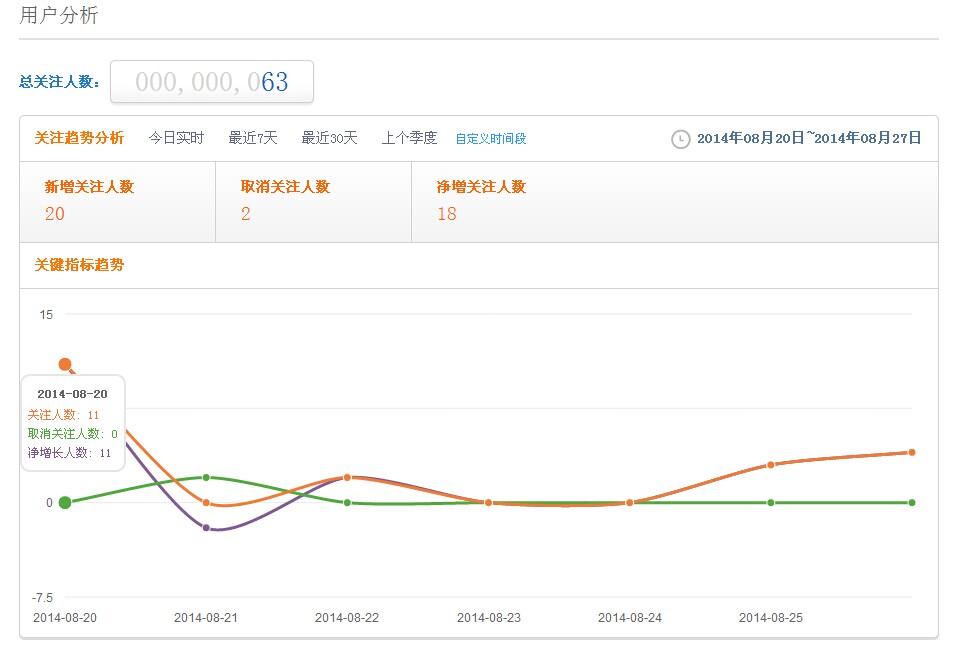Click the large green data point at 2014-08-20

click(x=65, y=502)
